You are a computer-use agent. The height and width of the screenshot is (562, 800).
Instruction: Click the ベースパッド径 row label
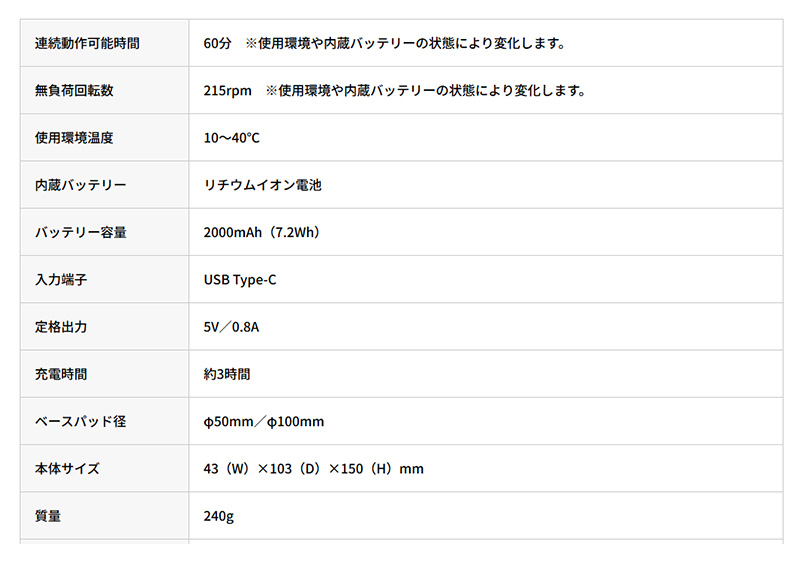(x=80, y=422)
